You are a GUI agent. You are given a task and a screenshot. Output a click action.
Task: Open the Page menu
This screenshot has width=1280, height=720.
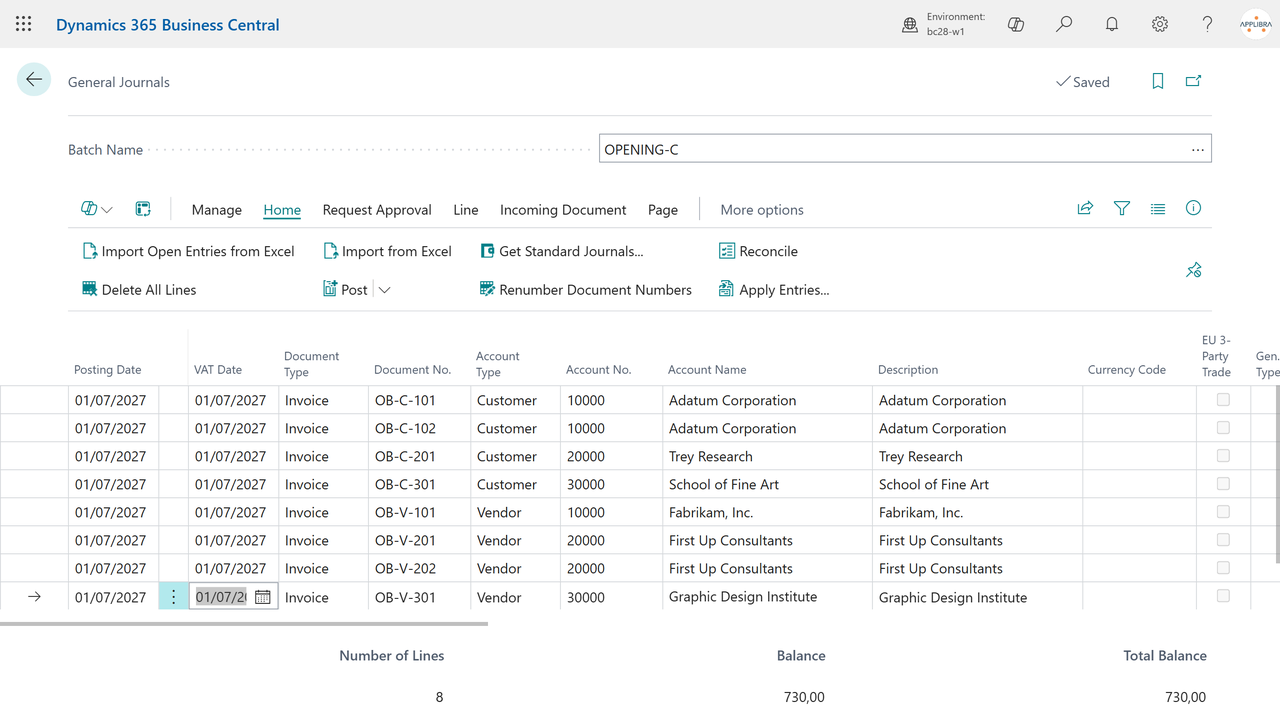coord(663,210)
